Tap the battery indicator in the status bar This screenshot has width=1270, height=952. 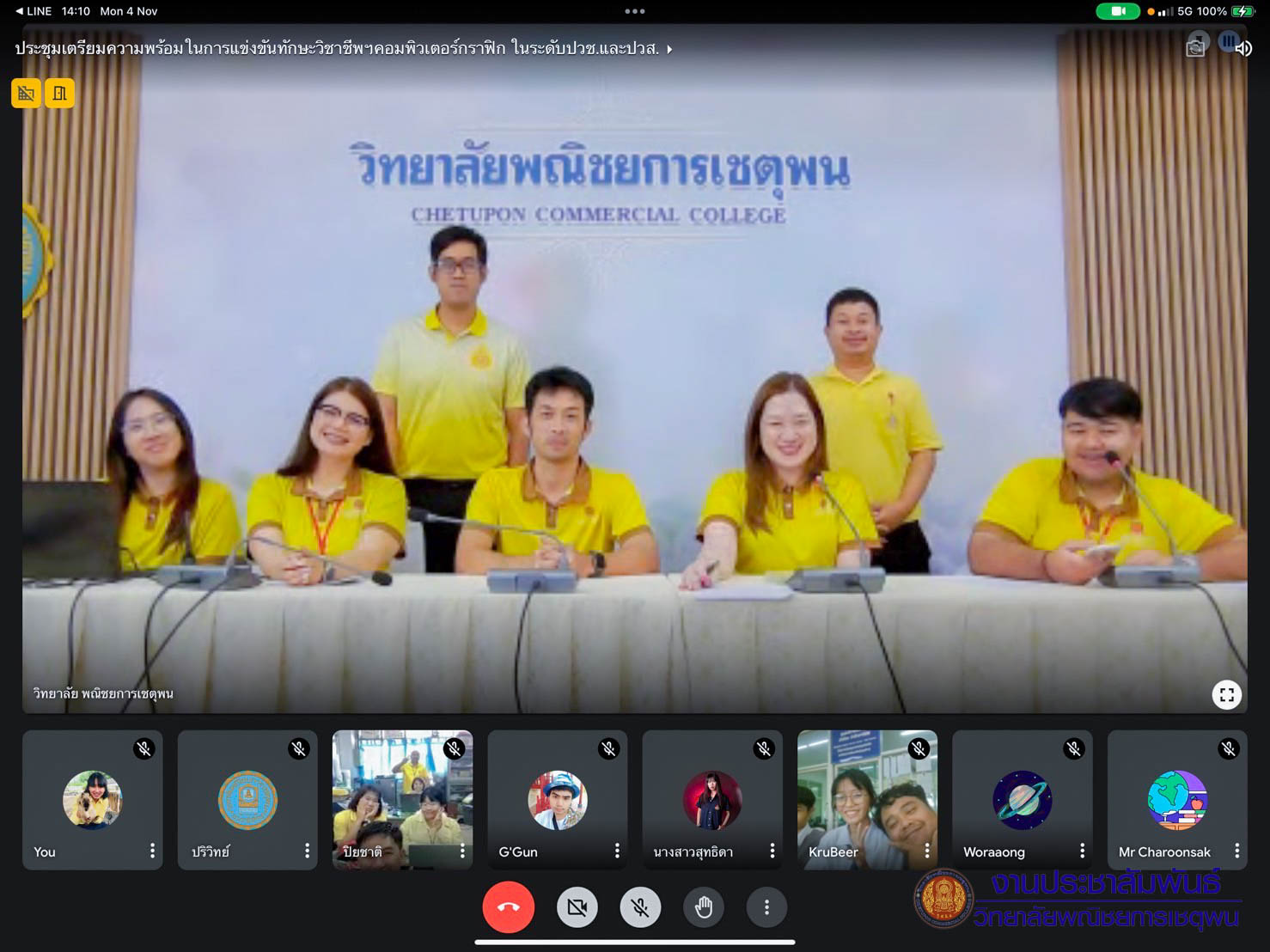click(x=1243, y=11)
